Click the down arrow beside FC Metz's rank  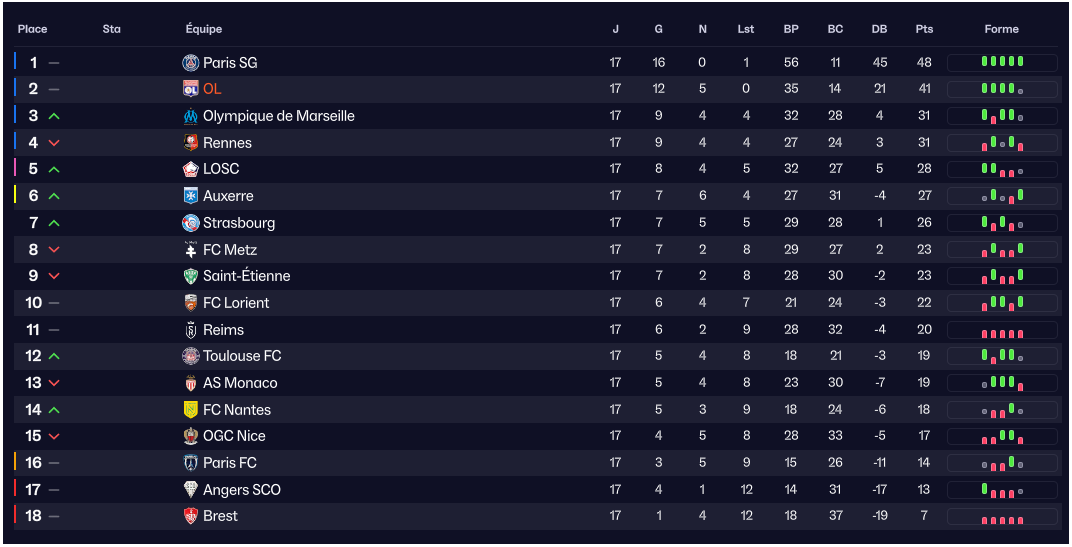tap(54, 250)
